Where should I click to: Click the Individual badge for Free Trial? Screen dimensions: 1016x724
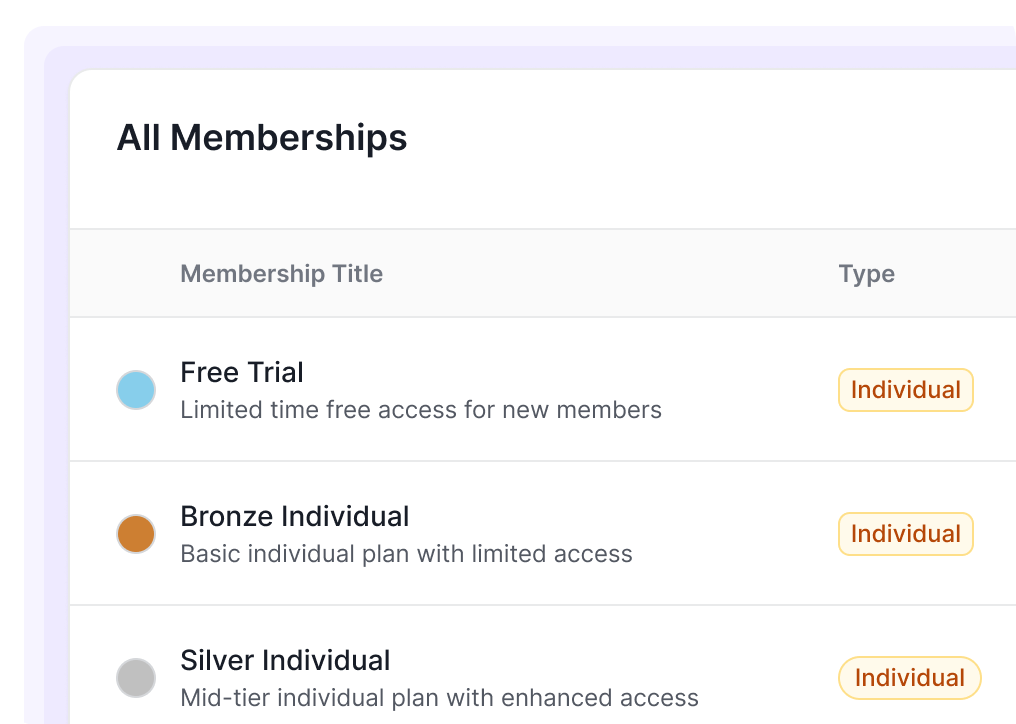pyautogui.click(x=905, y=390)
